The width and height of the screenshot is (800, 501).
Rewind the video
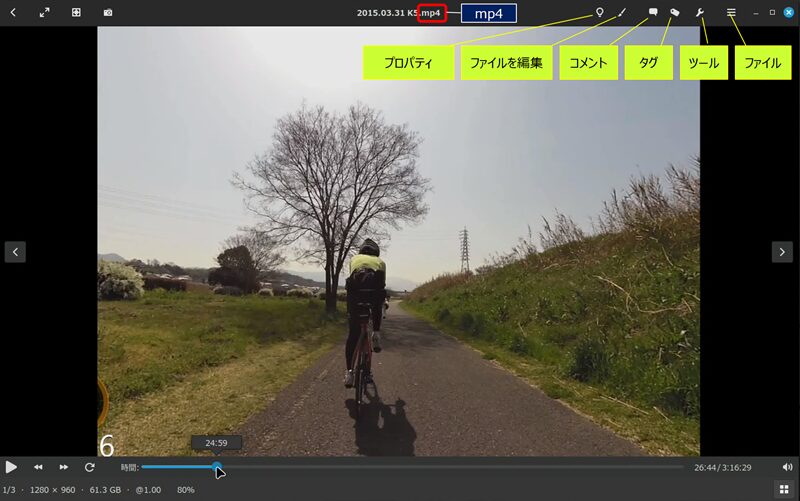click(x=38, y=467)
